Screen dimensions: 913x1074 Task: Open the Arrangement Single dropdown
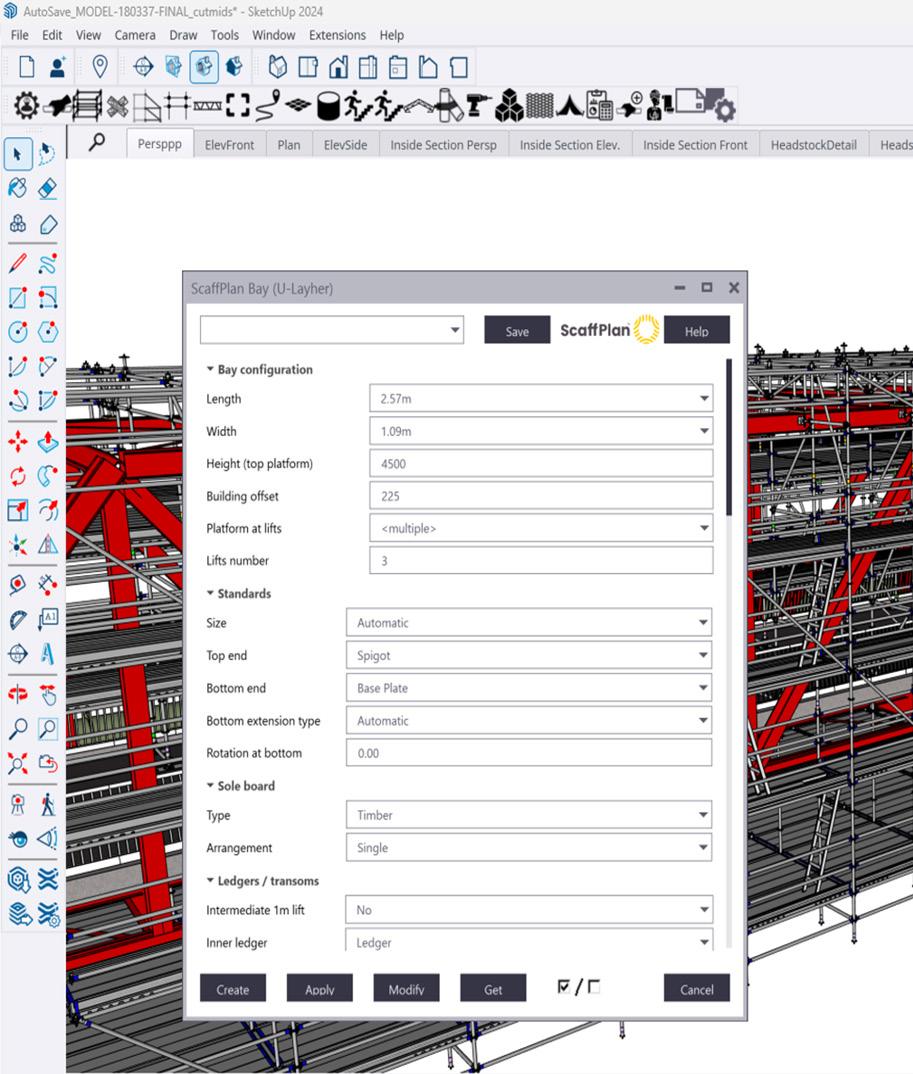click(x=529, y=847)
